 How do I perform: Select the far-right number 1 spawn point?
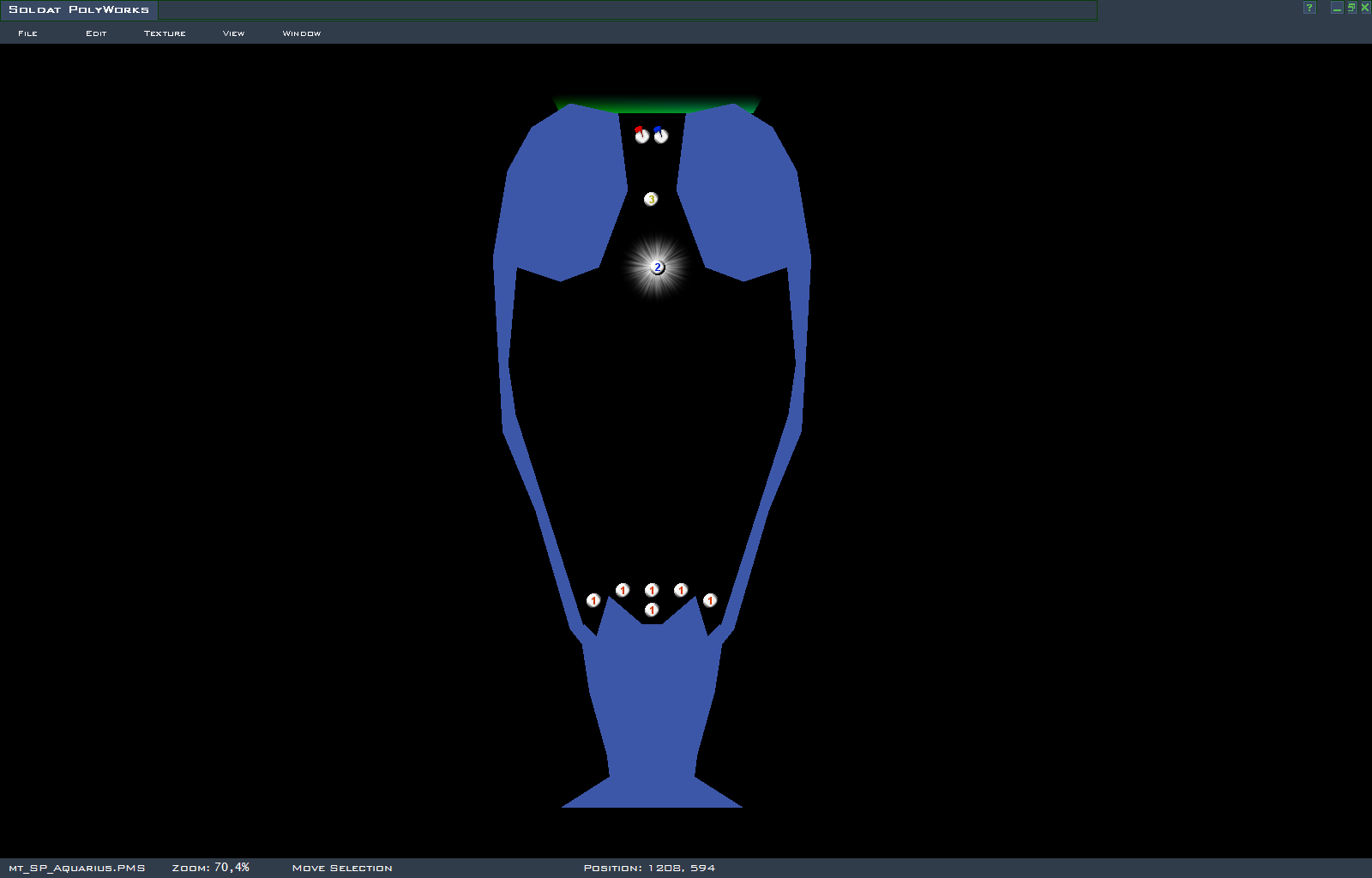coord(710,600)
